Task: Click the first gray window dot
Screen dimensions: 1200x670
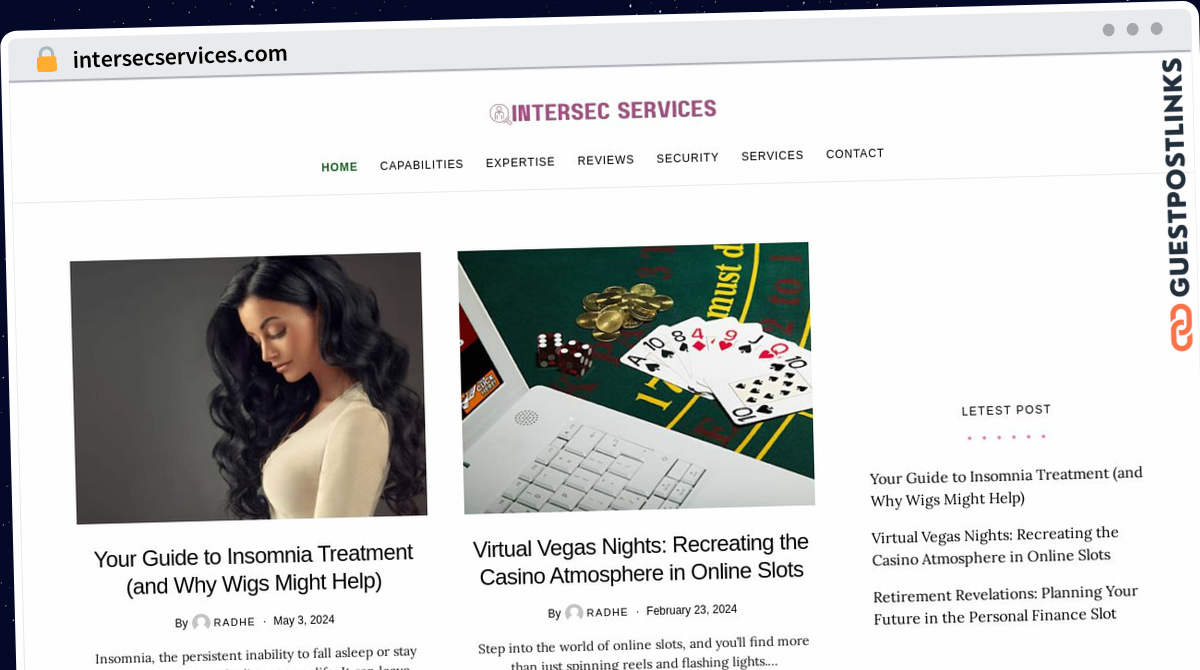Action: [x=1108, y=30]
